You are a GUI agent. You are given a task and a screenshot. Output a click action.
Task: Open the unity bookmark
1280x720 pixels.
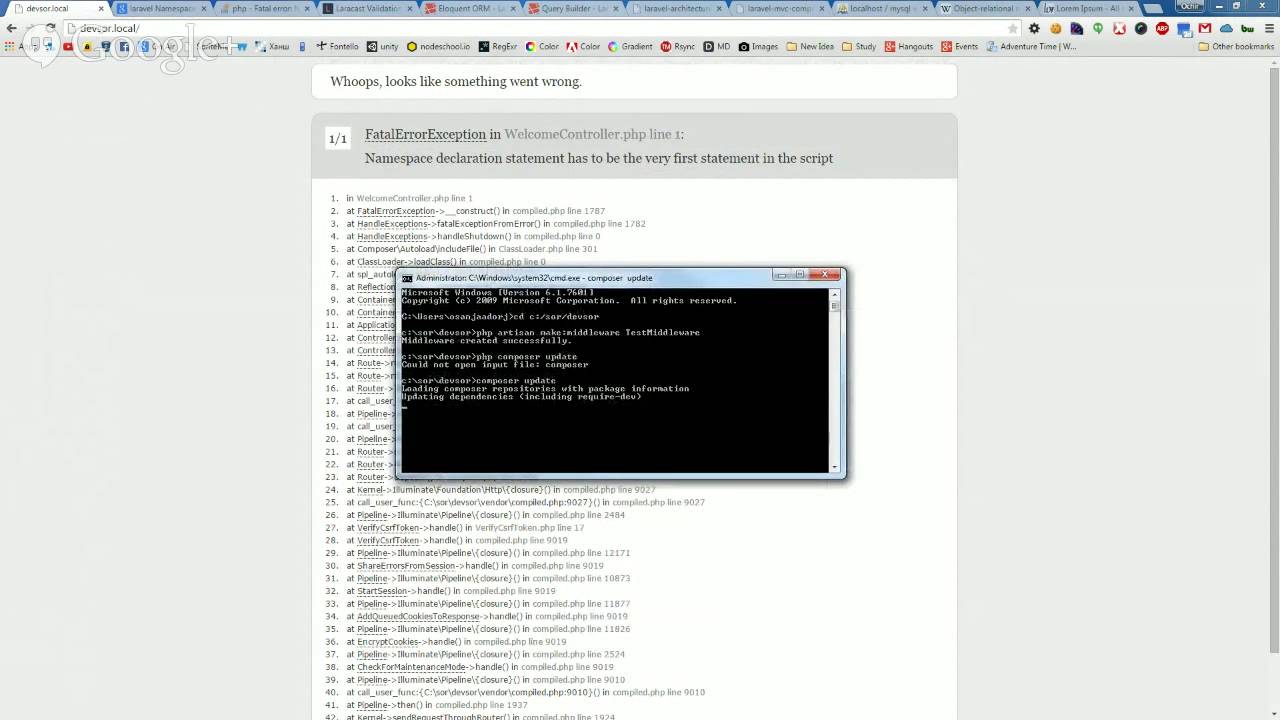click(x=382, y=46)
